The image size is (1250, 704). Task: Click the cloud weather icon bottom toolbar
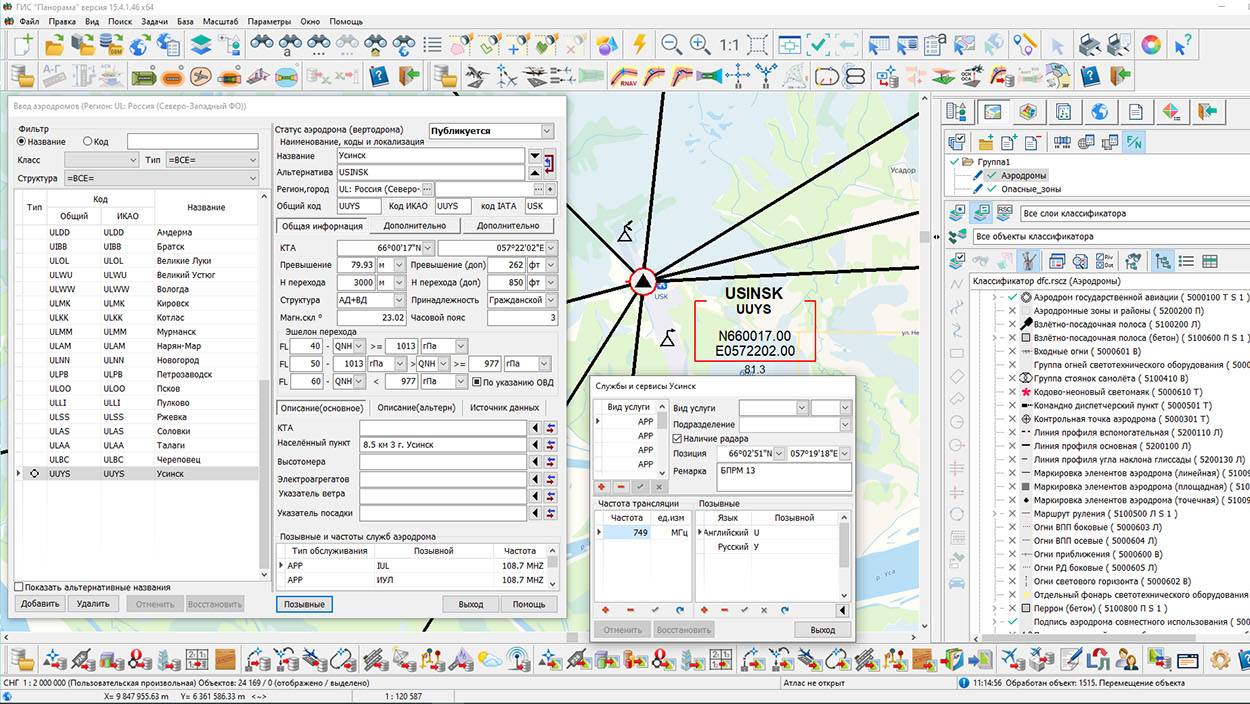490,660
